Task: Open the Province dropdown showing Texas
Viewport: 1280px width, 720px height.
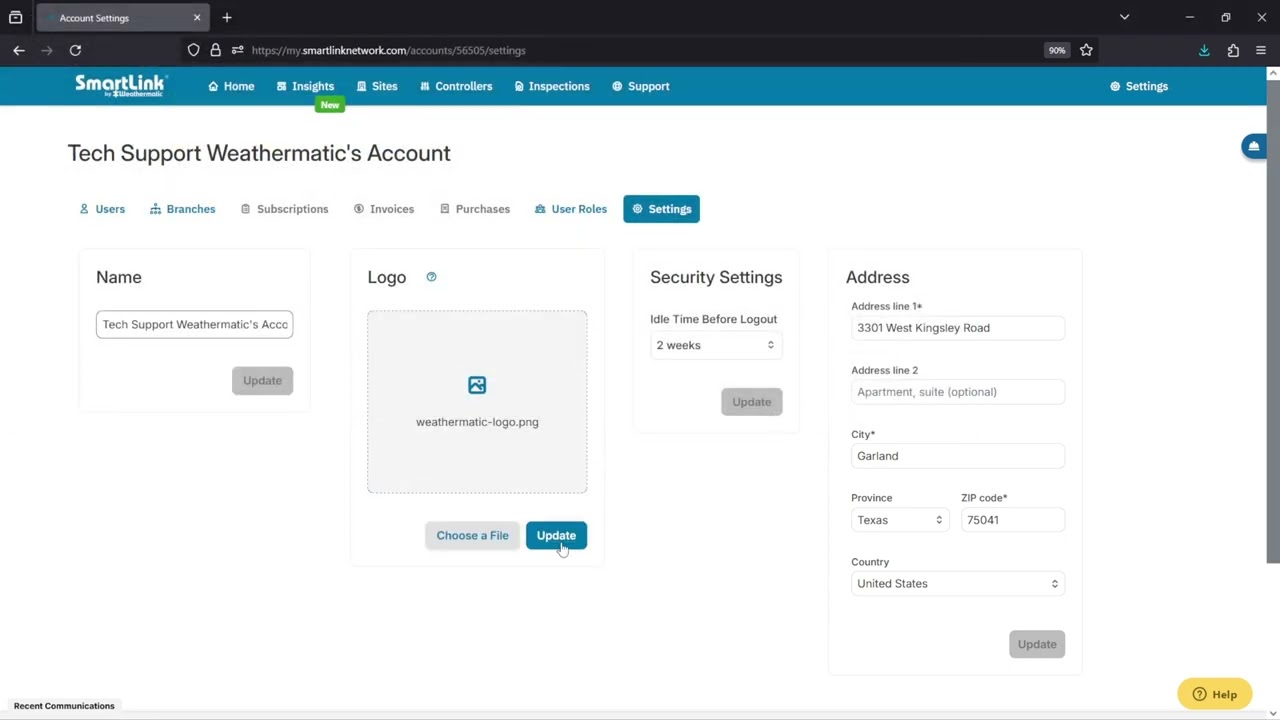Action: (x=899, y=520)
